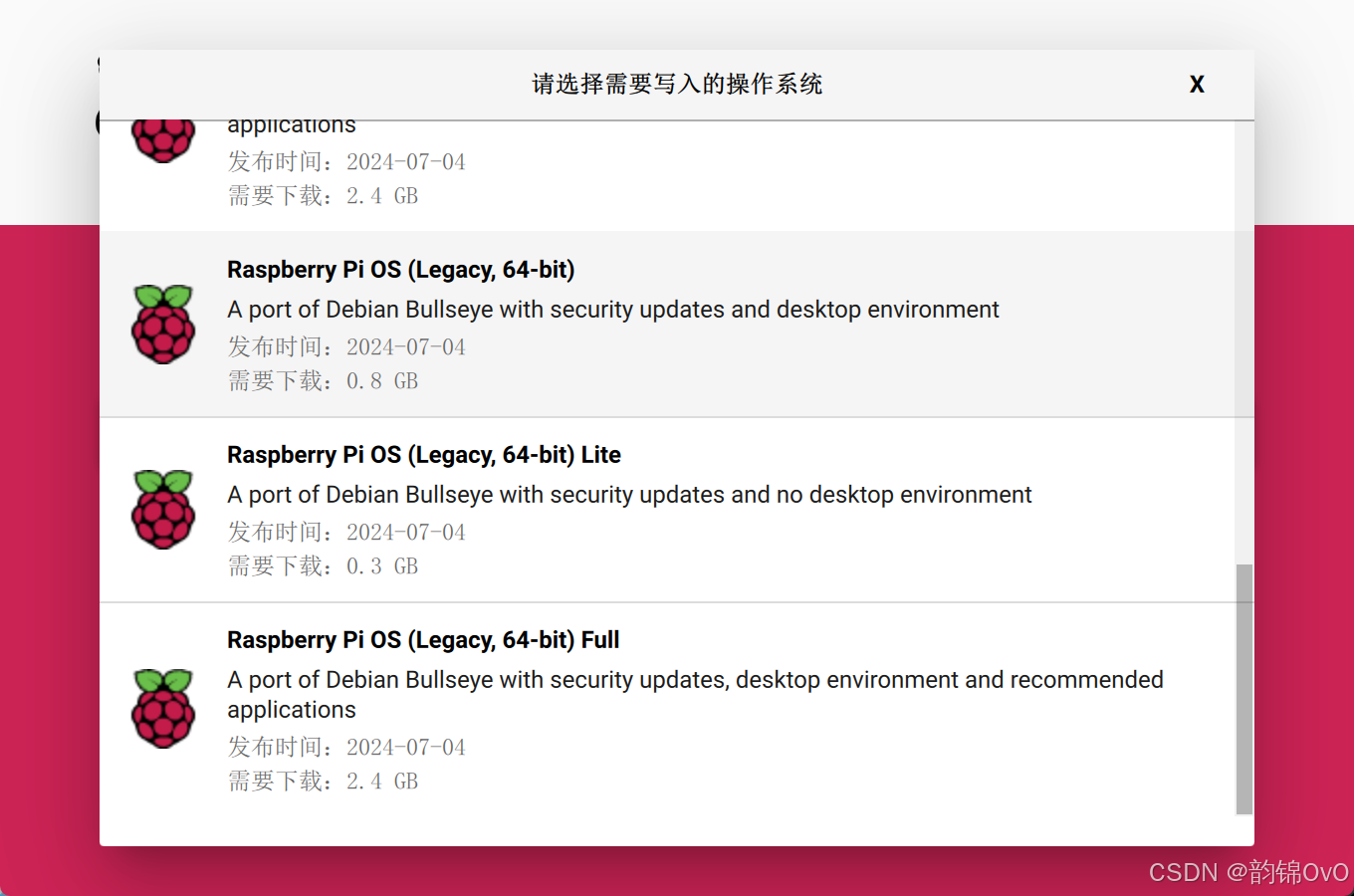Click '2.4 GB' size in Full entry

(x=382, y=782)
